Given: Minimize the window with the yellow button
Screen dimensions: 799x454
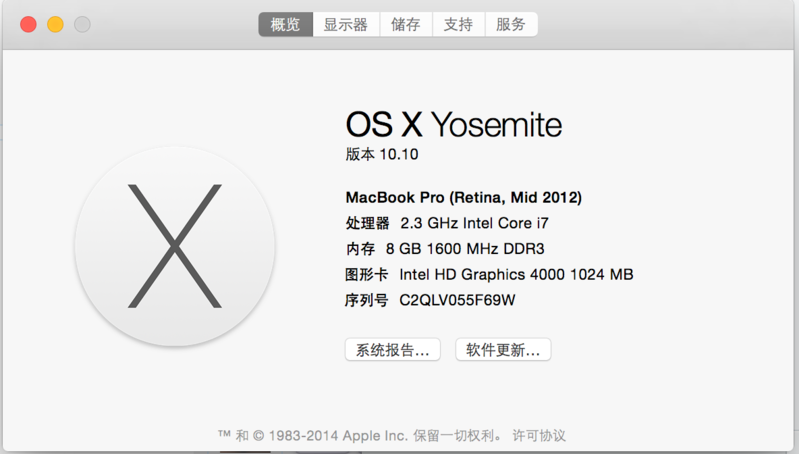Looking at the screenshot, I should 55,24.
